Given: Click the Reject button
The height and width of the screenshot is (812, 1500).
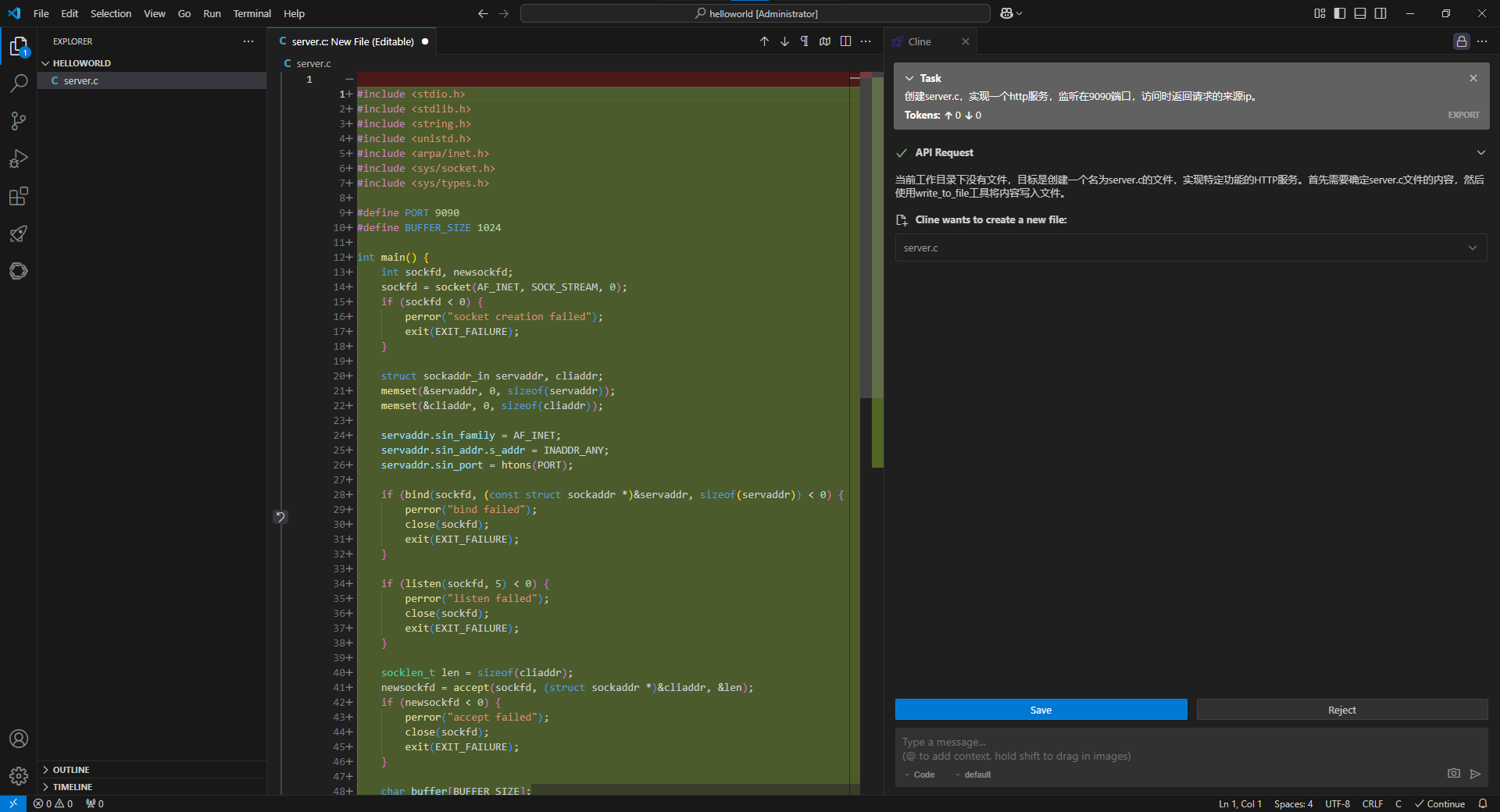Looking at the screenshot, I should pos(1341,710).
